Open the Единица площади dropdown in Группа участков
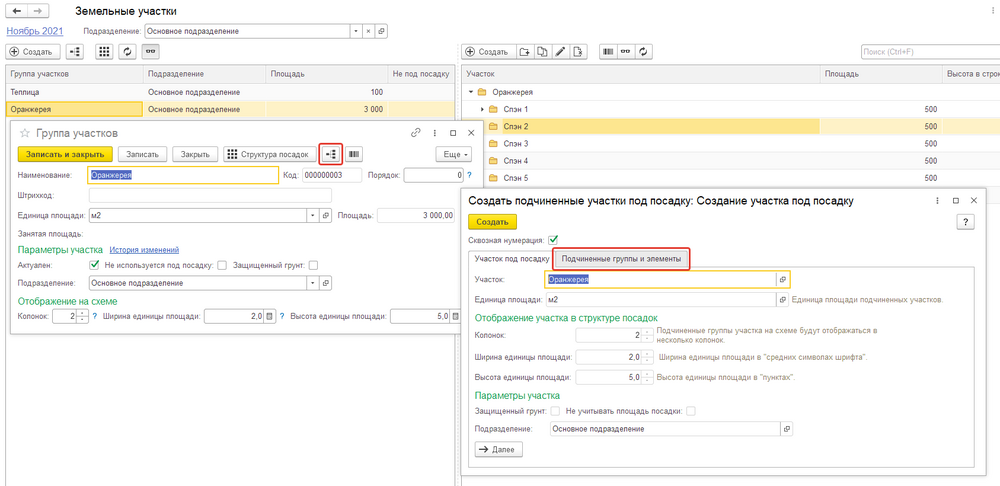1000x486 pixels. pyautogui.click(x=312, y=214)
